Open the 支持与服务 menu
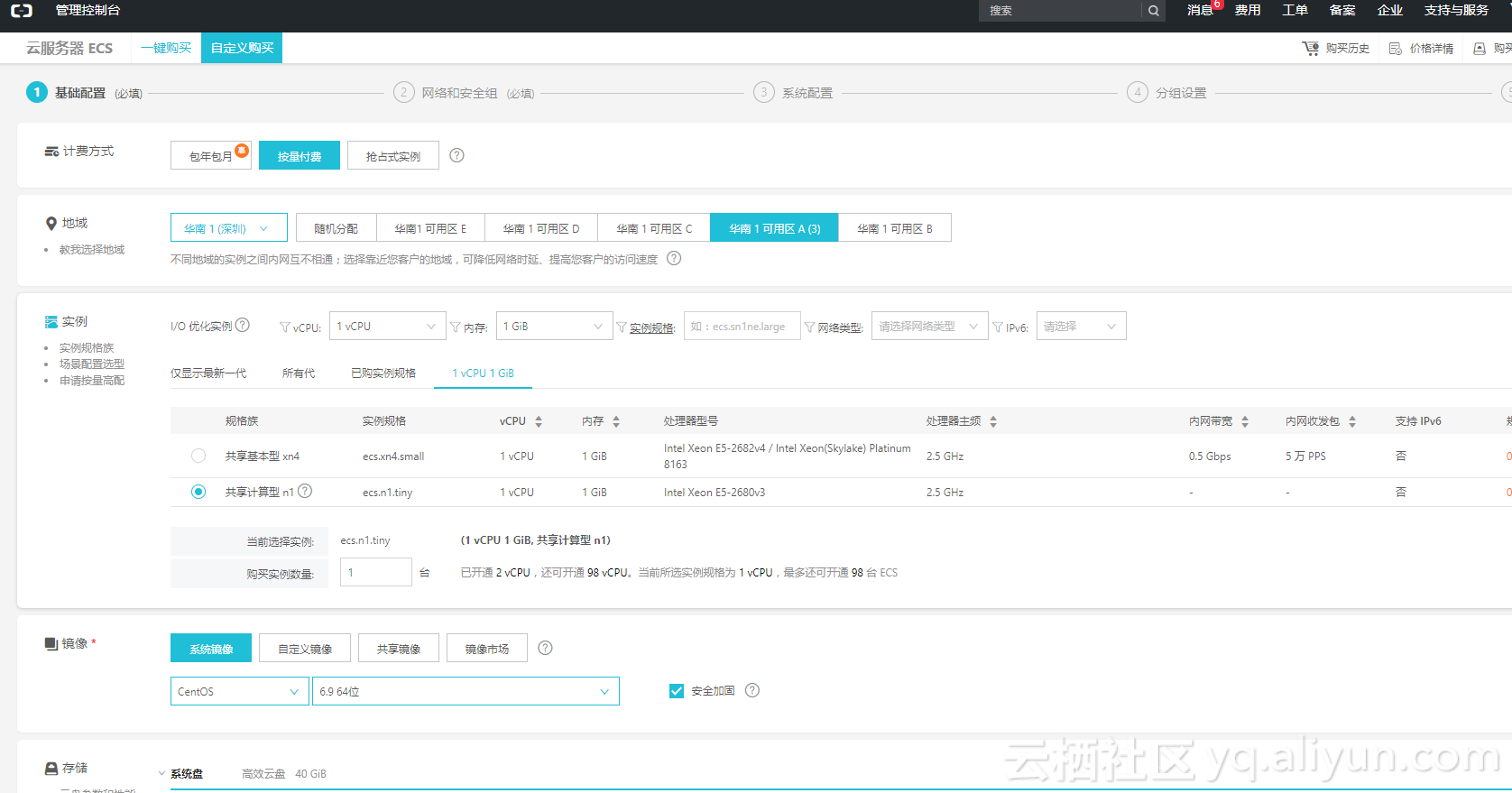Viewport: 1512px width, 793px height. 1456,10
